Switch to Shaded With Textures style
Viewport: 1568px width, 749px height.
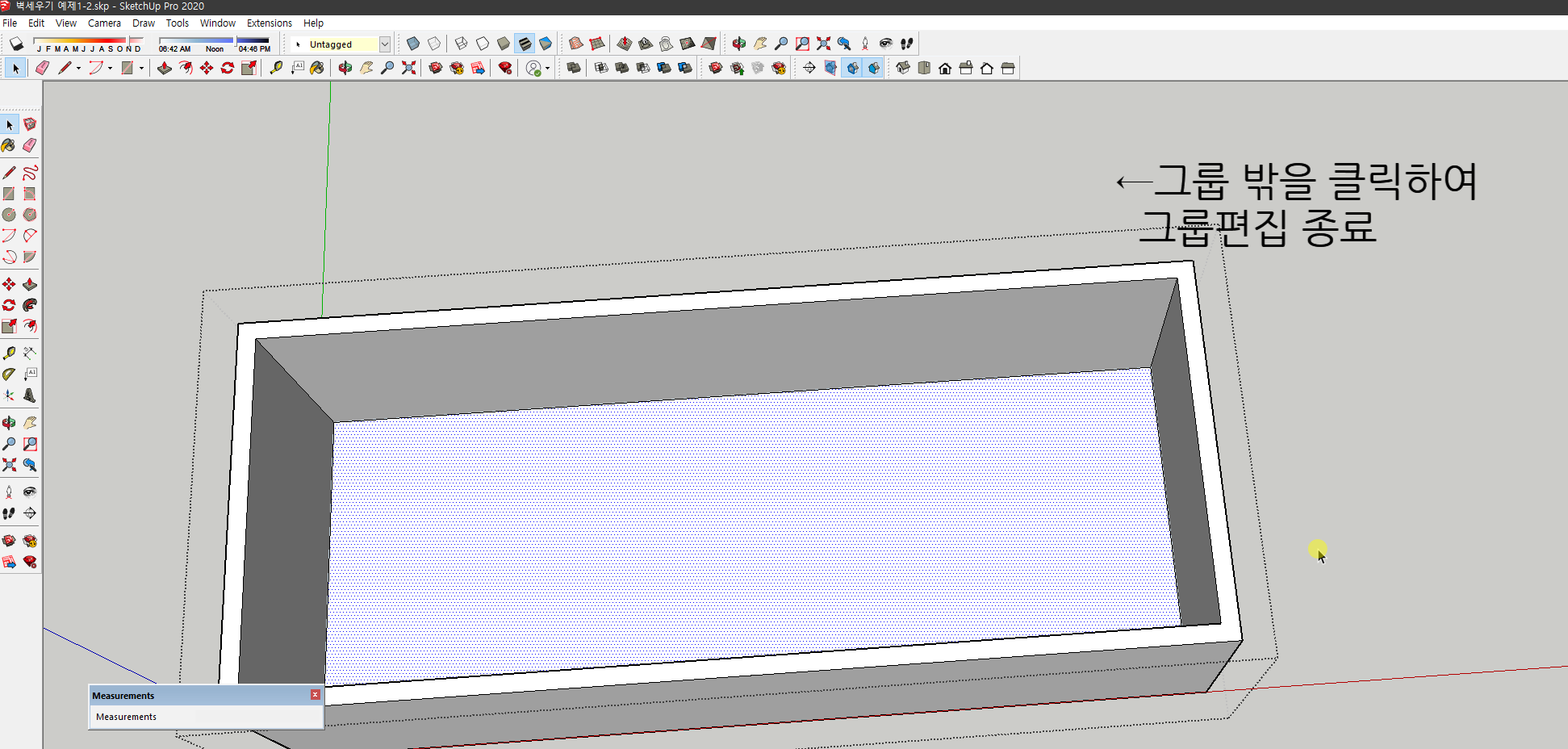point(525,44)
